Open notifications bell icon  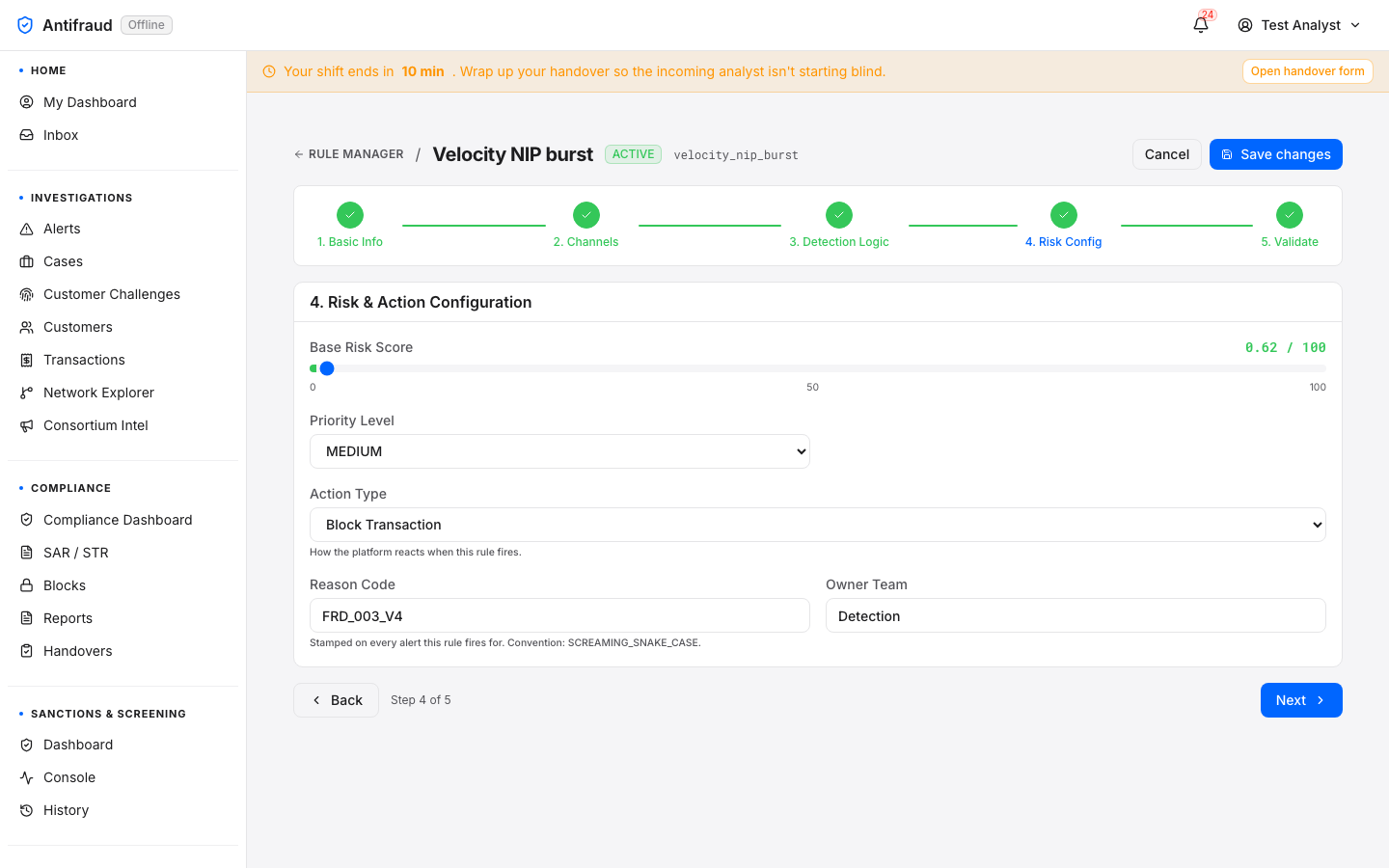(x=1201, y=25)
